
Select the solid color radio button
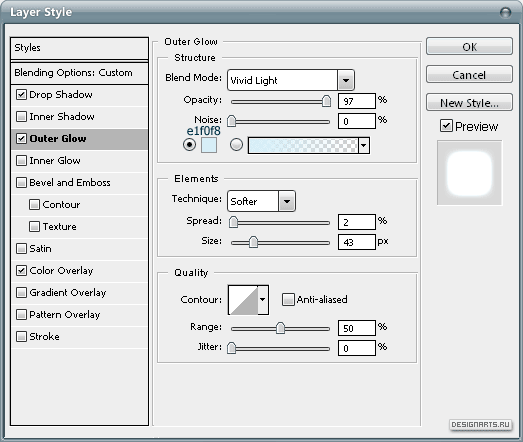189,145
